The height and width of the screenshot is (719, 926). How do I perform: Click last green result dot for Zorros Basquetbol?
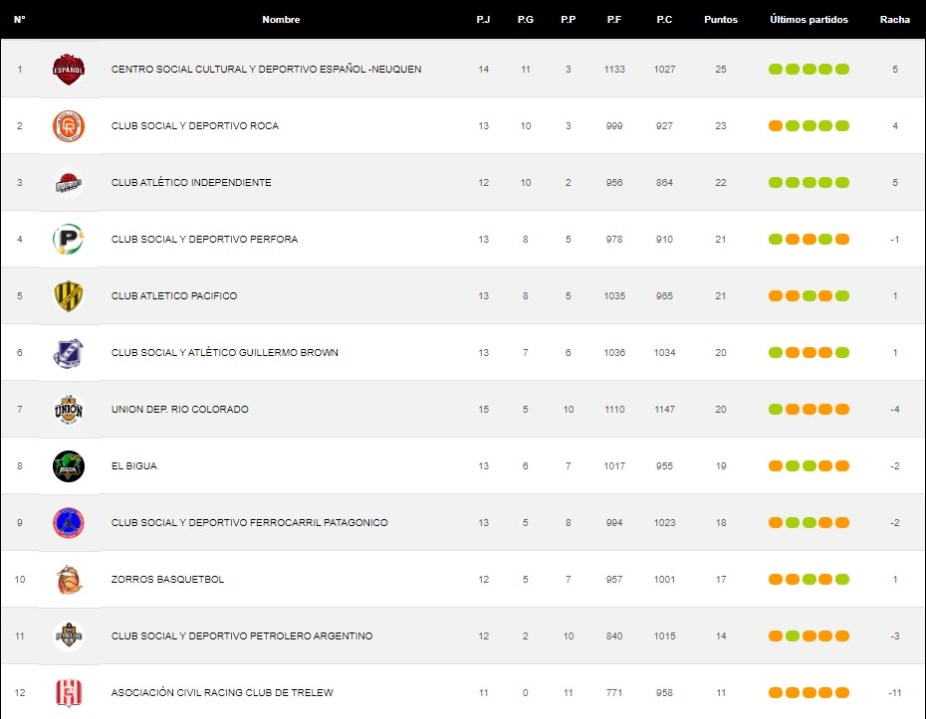(842, 580)
